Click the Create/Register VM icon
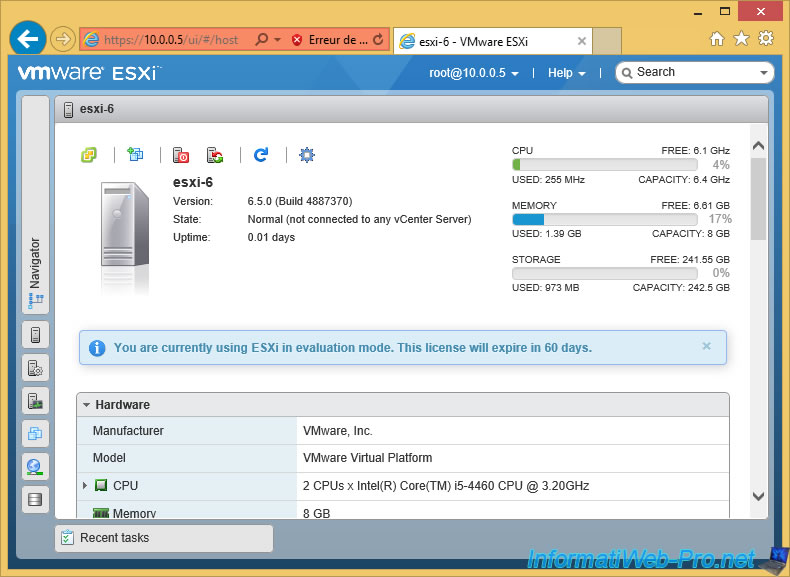This screenshot has height=577, width=790. tap(135, 155)
